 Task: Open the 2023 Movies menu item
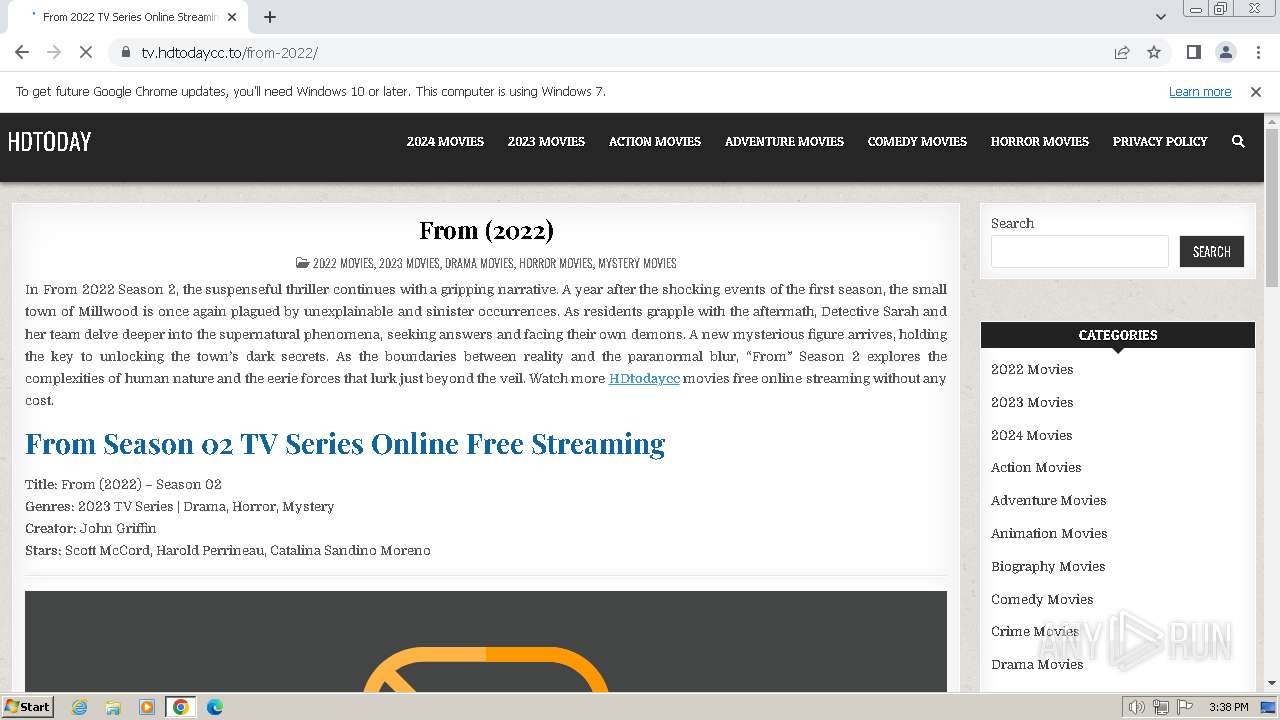pos(546,141)
